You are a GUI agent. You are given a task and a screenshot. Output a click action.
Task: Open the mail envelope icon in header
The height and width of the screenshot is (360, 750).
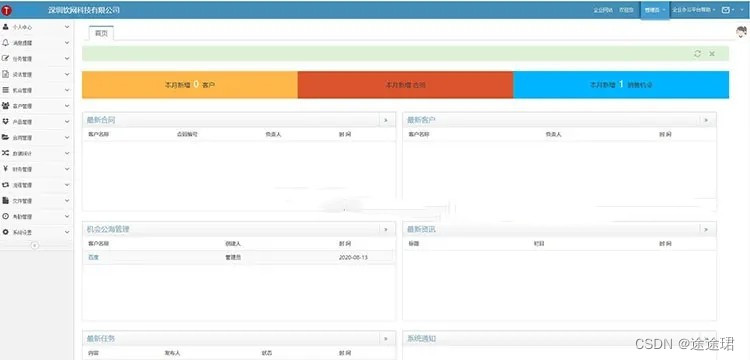(x=726, y=10)
